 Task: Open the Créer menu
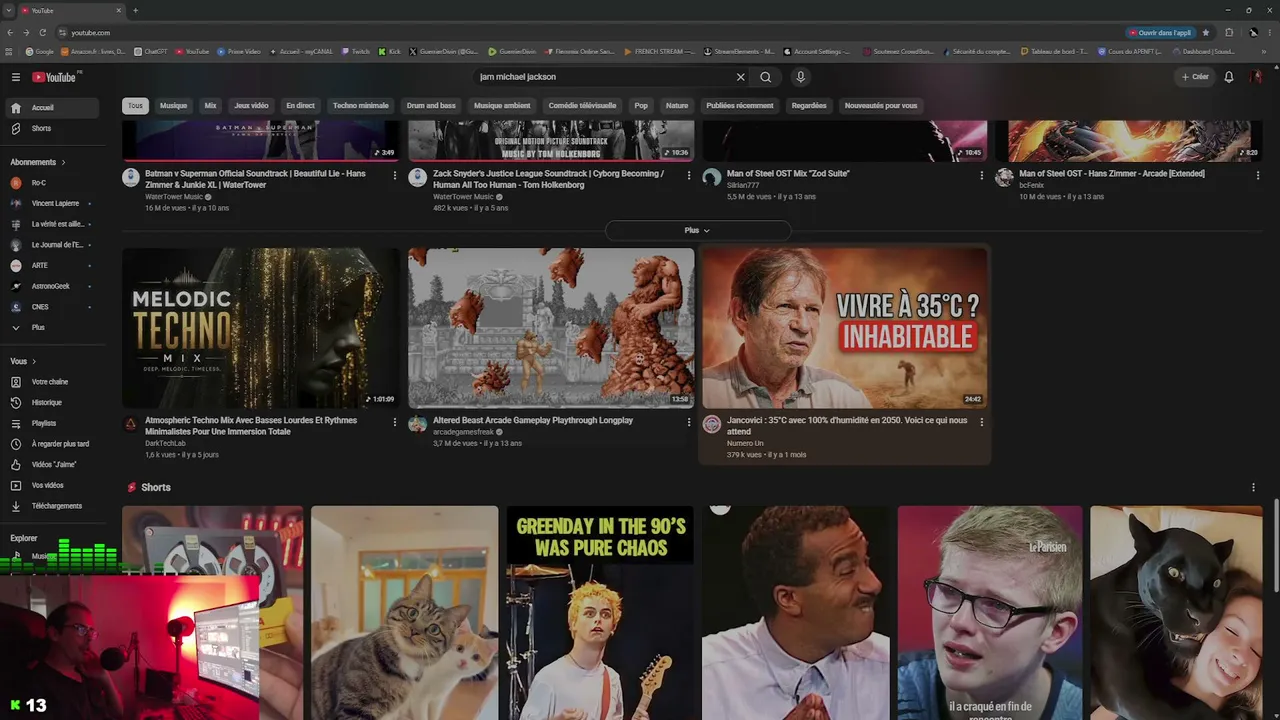tap(1195, 77)
